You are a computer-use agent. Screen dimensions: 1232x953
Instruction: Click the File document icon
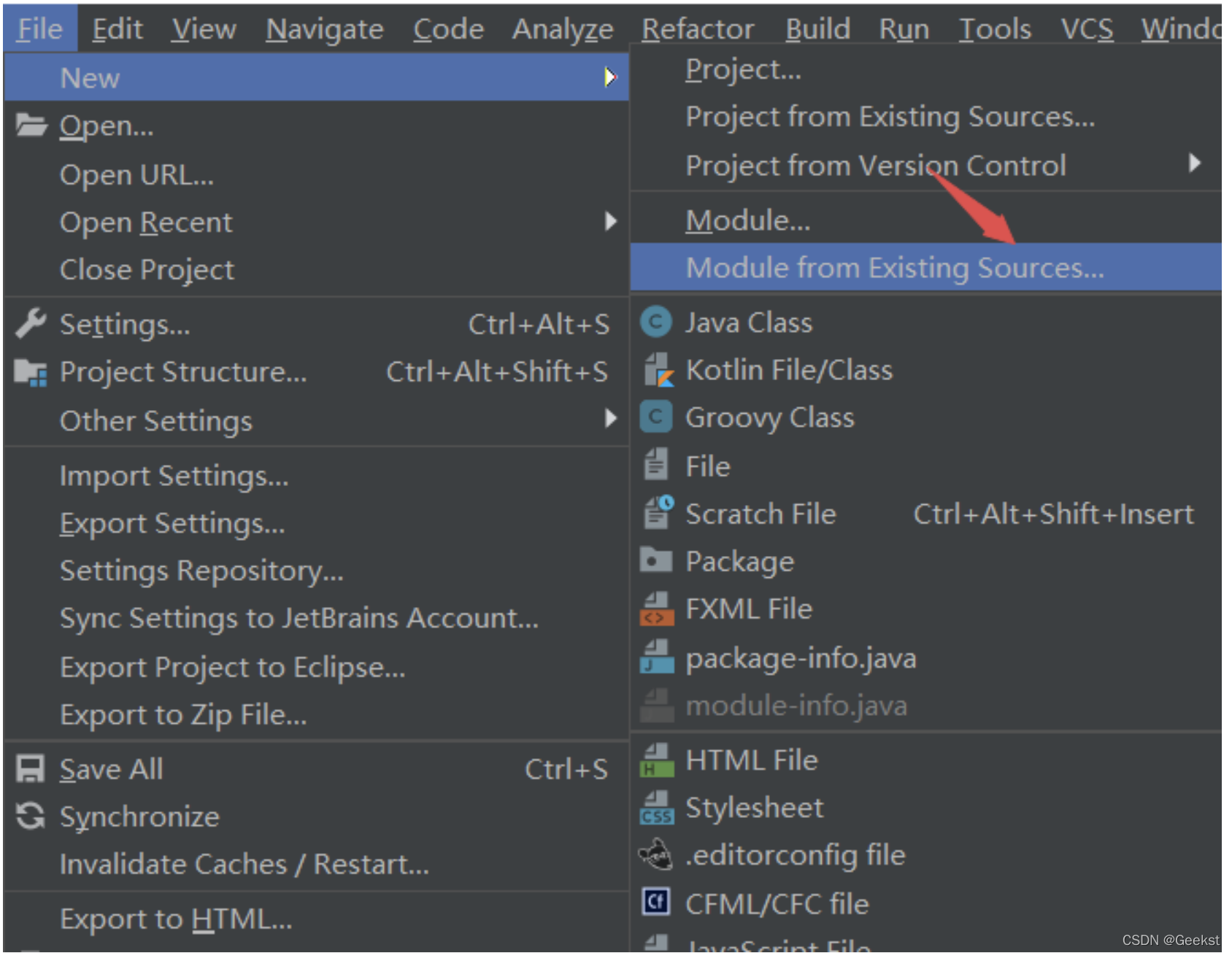pyautogui.click(x=655, y=465)
